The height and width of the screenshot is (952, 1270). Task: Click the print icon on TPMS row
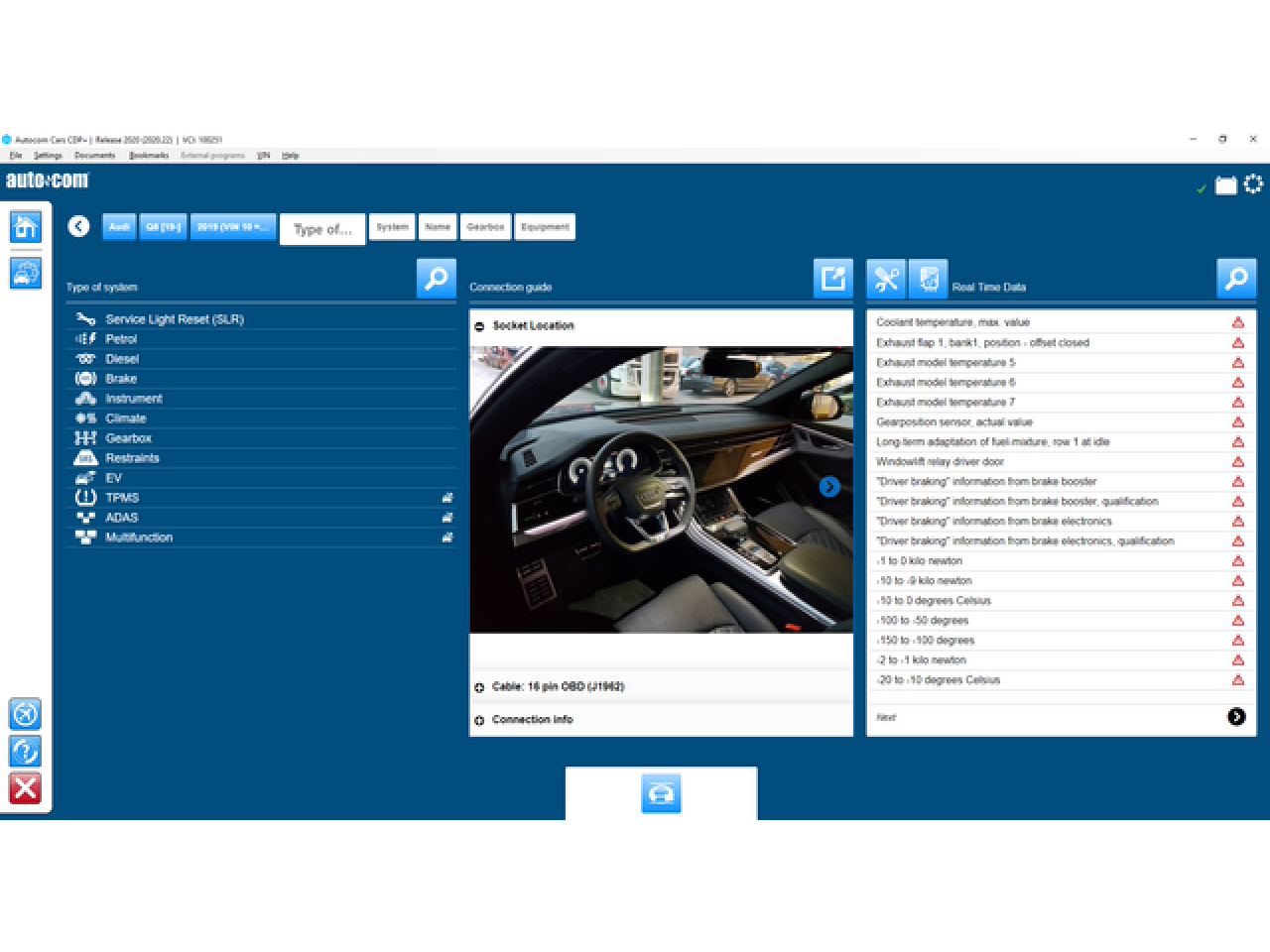tap(447, 498)
